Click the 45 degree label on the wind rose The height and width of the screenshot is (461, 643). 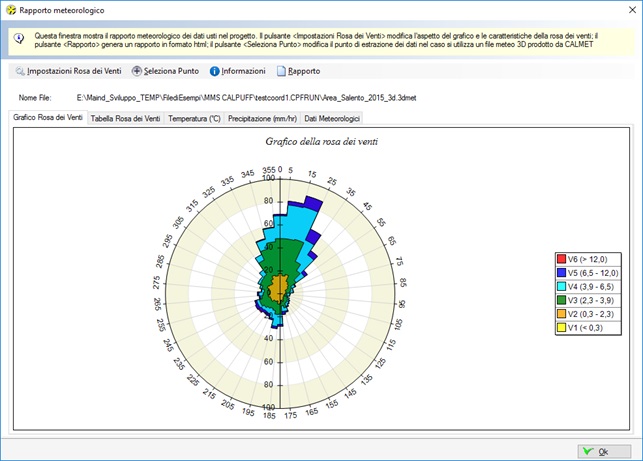point(367,206)
